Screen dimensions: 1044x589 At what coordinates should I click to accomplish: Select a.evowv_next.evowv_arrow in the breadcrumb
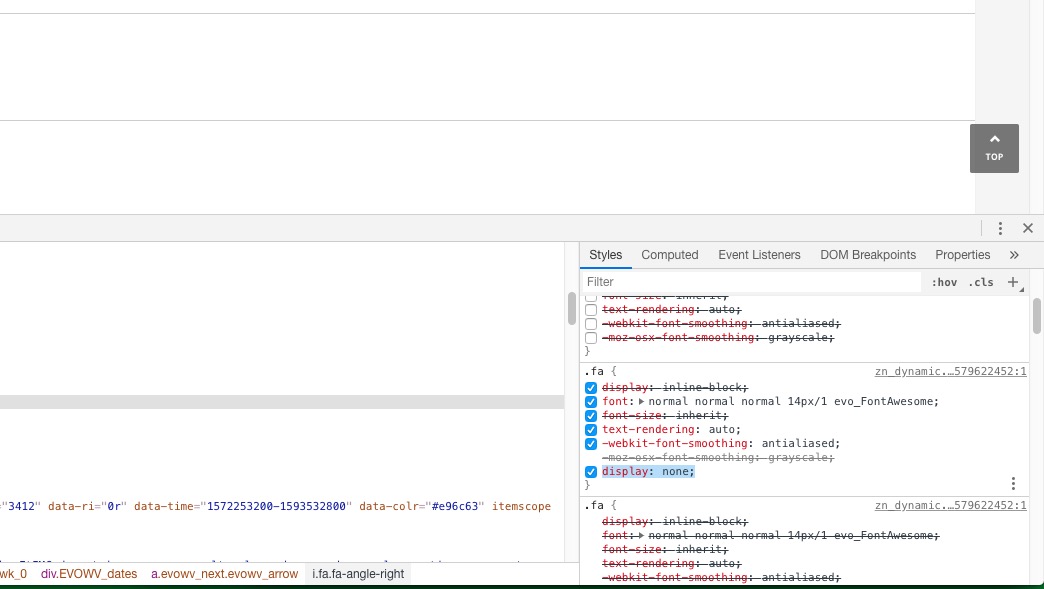coord(224,574)
